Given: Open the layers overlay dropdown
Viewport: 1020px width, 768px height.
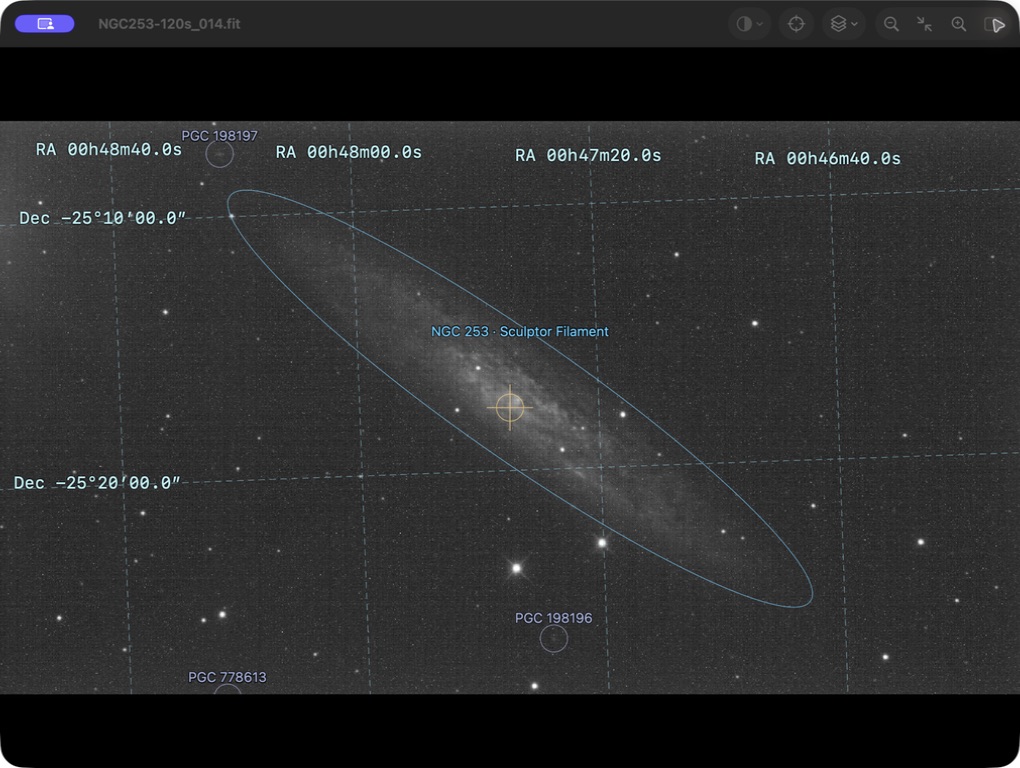Looking at the screenshot, I should (844, 24).
